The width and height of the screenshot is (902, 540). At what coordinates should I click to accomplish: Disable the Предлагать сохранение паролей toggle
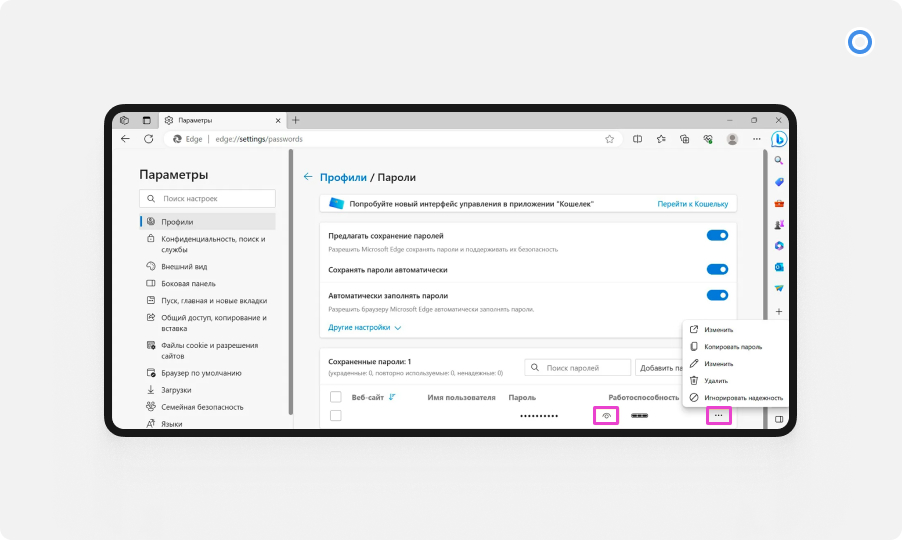[x=717, y=236]
